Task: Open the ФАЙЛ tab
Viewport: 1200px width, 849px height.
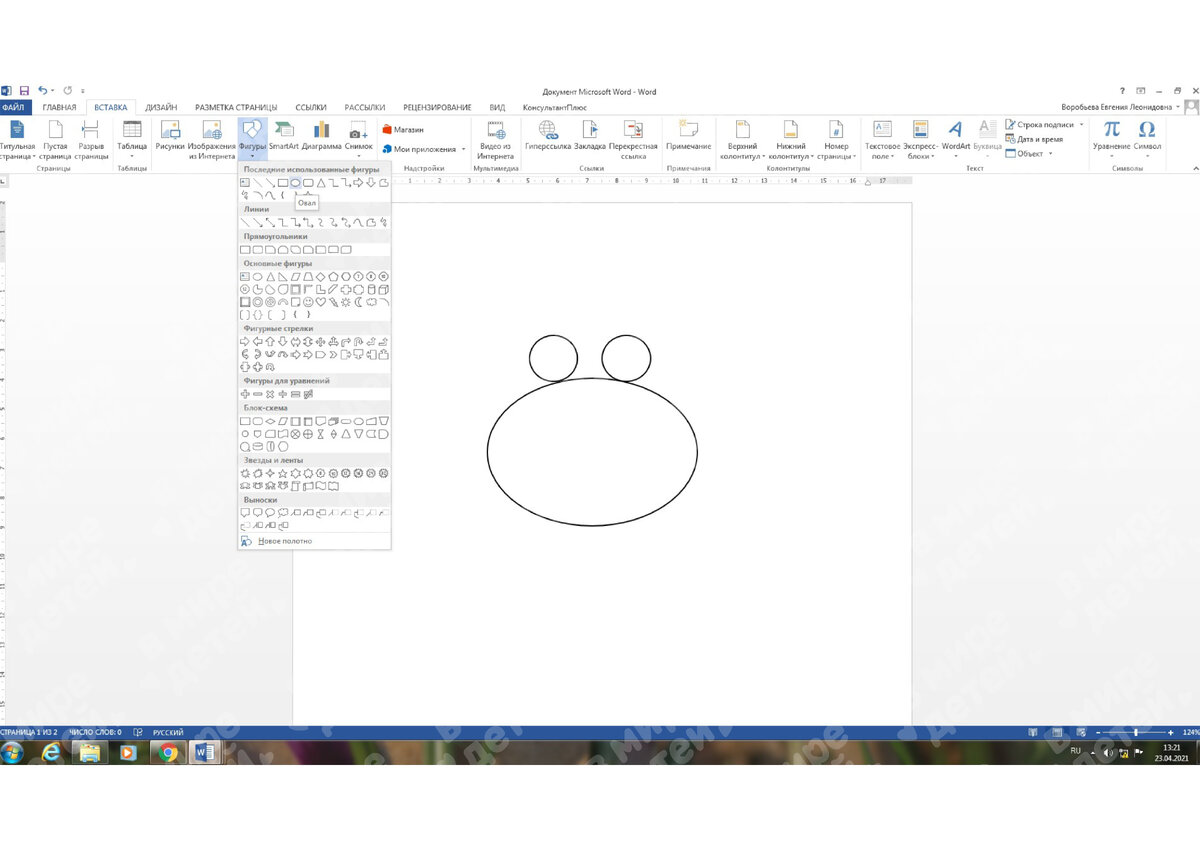Action: (x=15, y=107)
